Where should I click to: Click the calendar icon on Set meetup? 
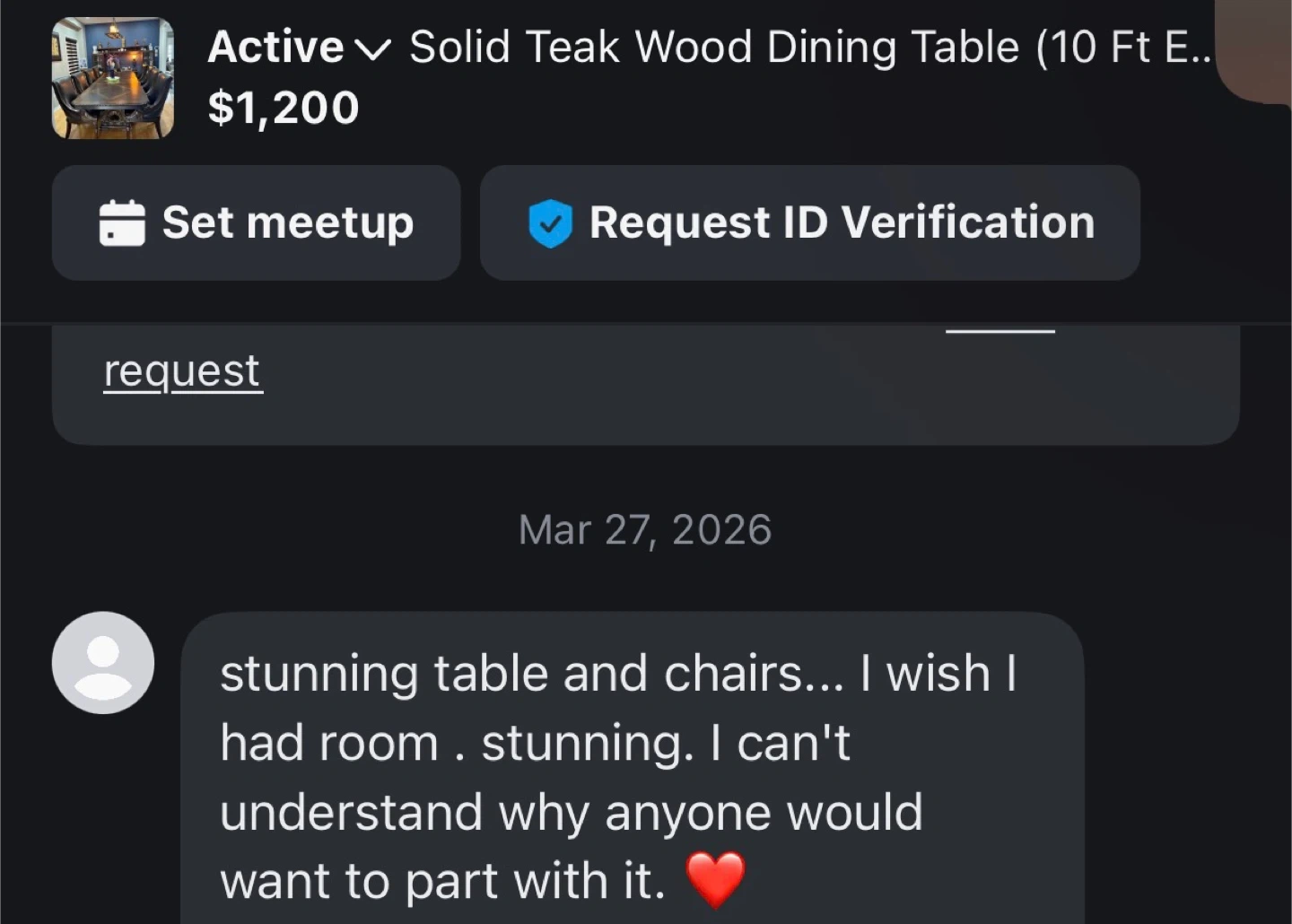121,222
